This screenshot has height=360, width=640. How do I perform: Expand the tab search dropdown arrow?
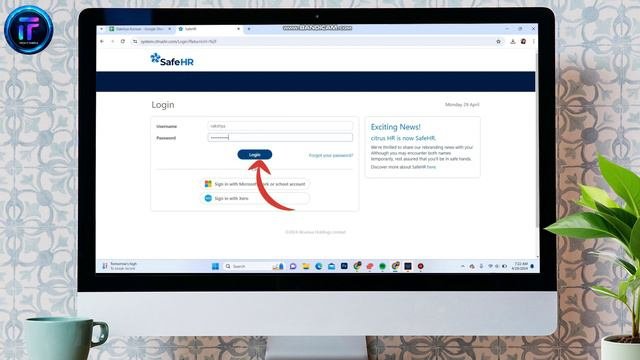pos(102,29)
